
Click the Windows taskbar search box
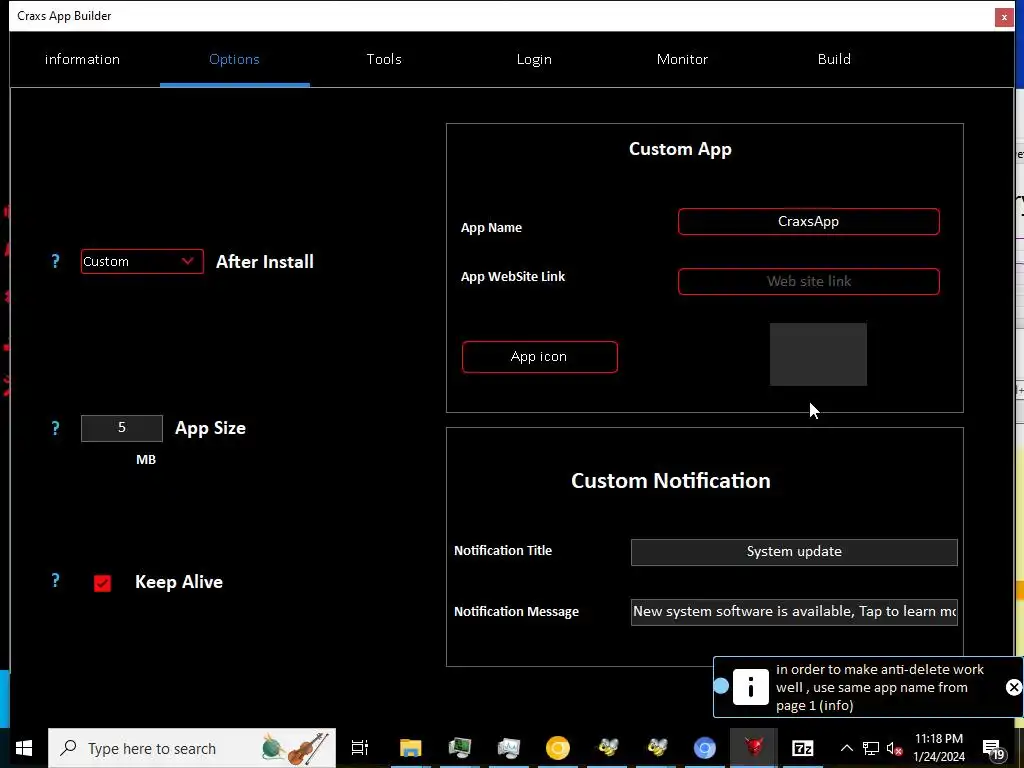(x=192, y=748)
